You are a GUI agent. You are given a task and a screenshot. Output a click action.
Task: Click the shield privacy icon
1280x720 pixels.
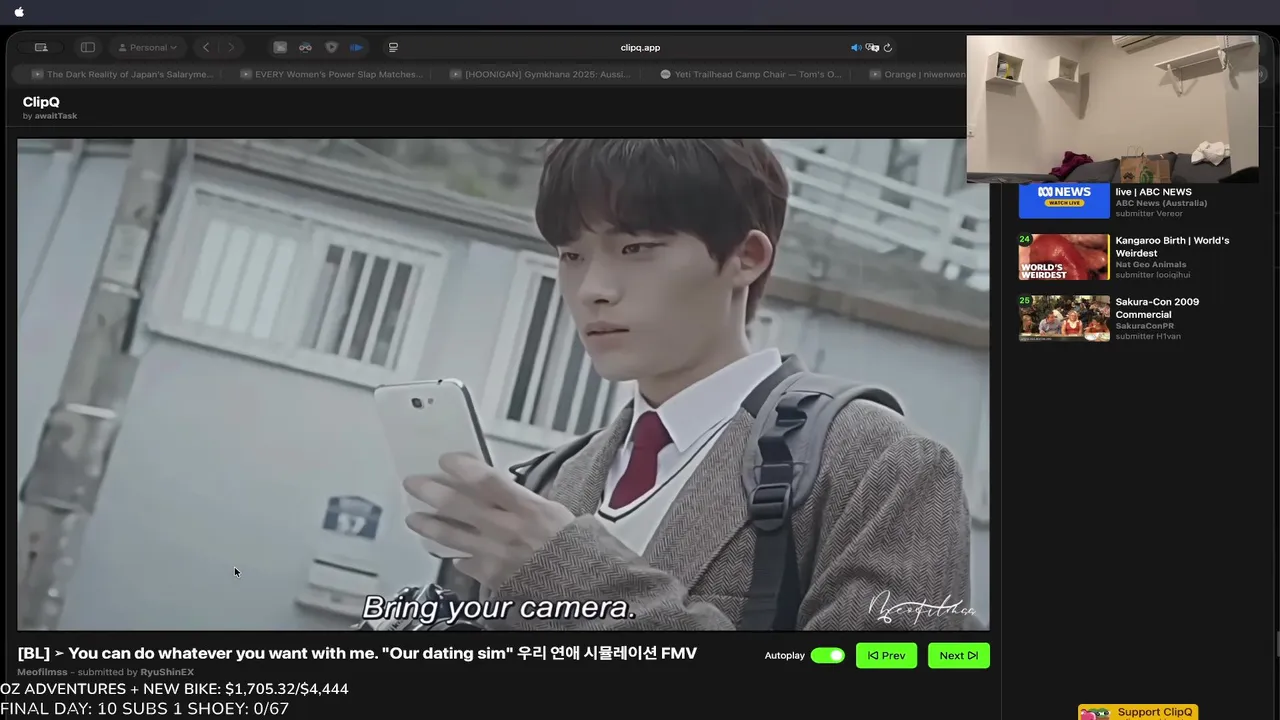[331, 47]
